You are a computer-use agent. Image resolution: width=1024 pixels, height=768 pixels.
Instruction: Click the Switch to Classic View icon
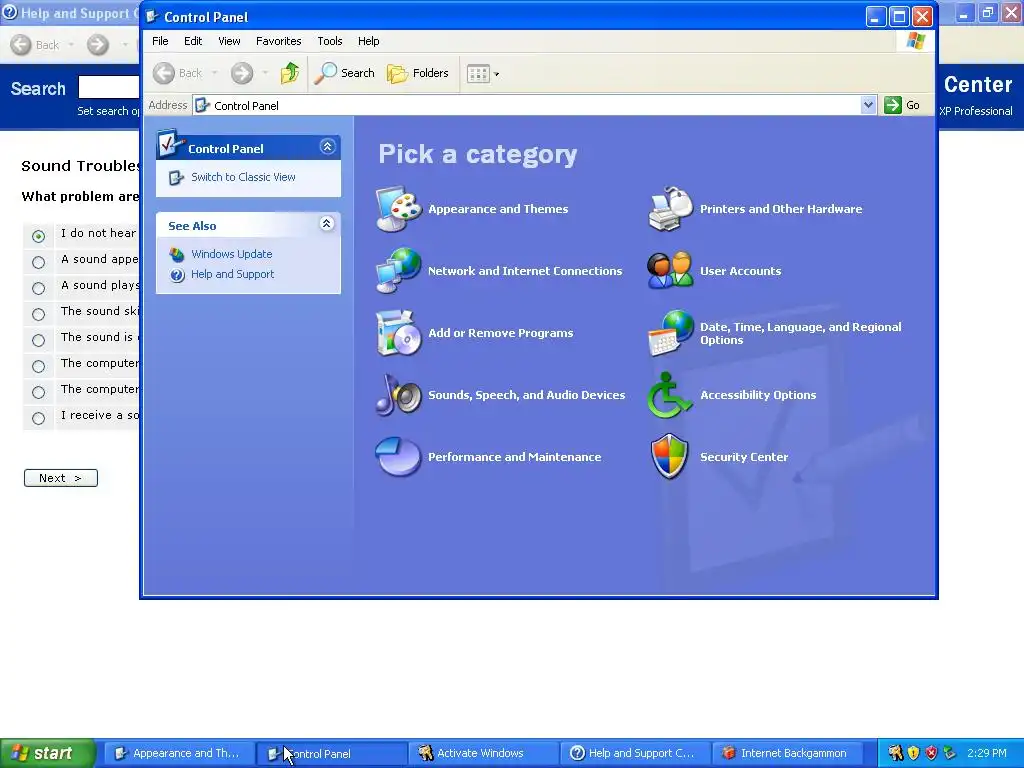pos(176,178)
